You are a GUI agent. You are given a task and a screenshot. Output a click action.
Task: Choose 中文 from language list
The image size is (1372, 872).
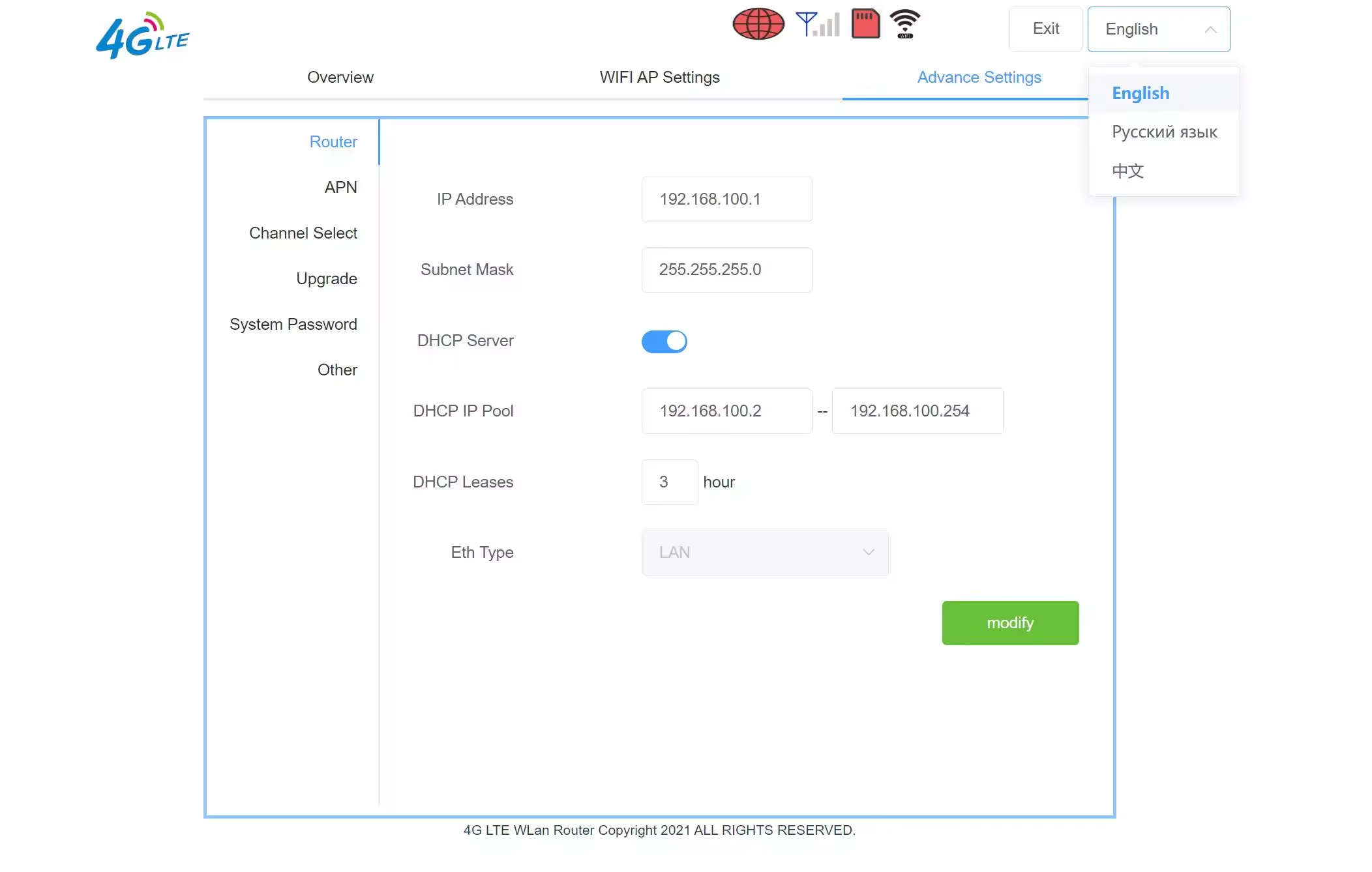pyautogui.click(x=1128, y=171)
